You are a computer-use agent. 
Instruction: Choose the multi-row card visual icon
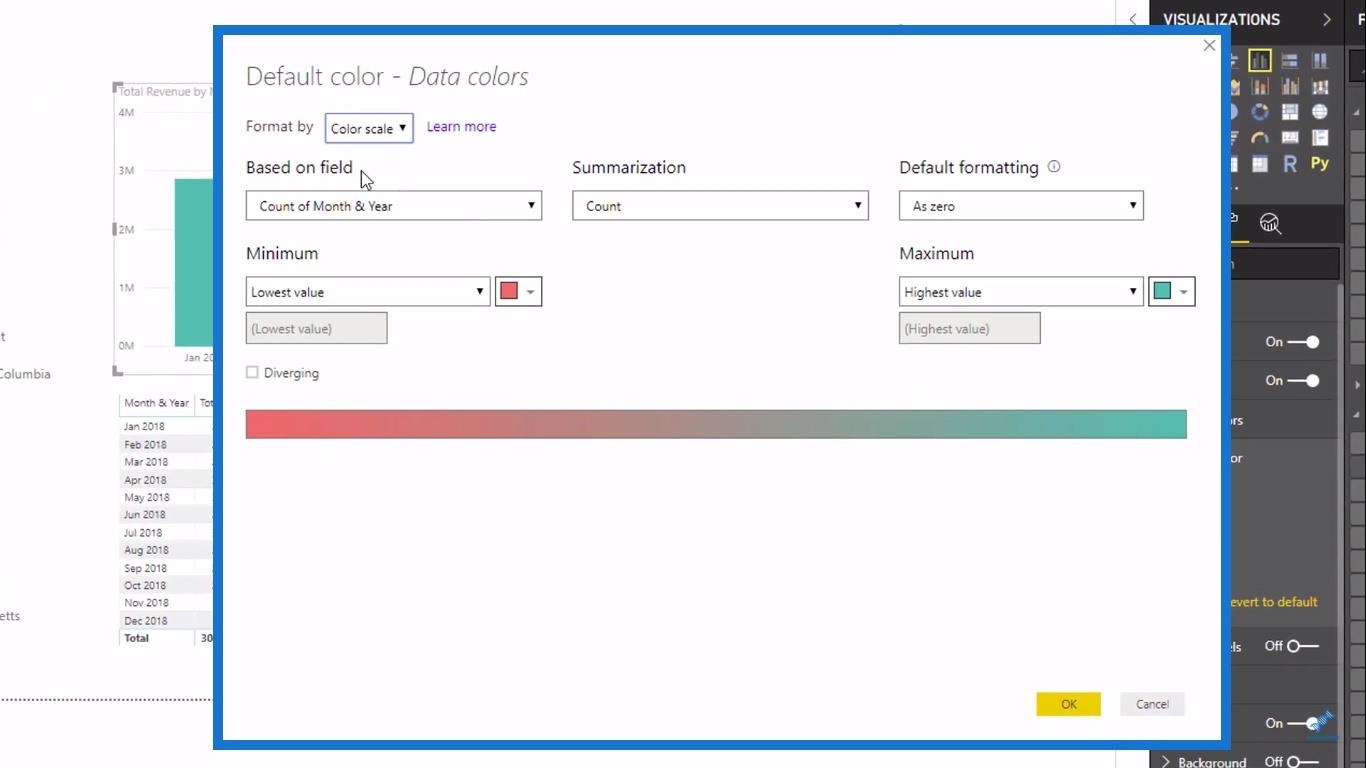pos(1320,138)
